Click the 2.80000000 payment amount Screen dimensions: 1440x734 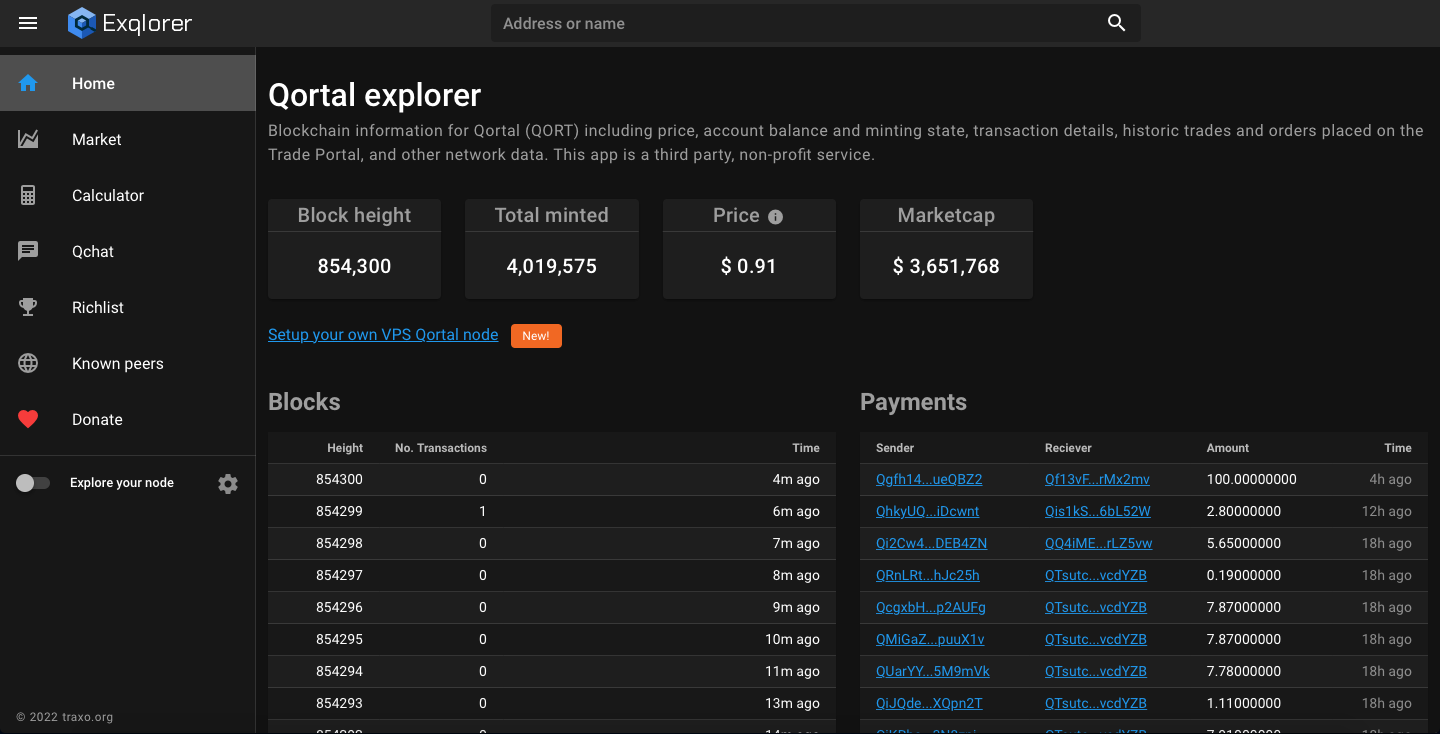coord(1244,511)
